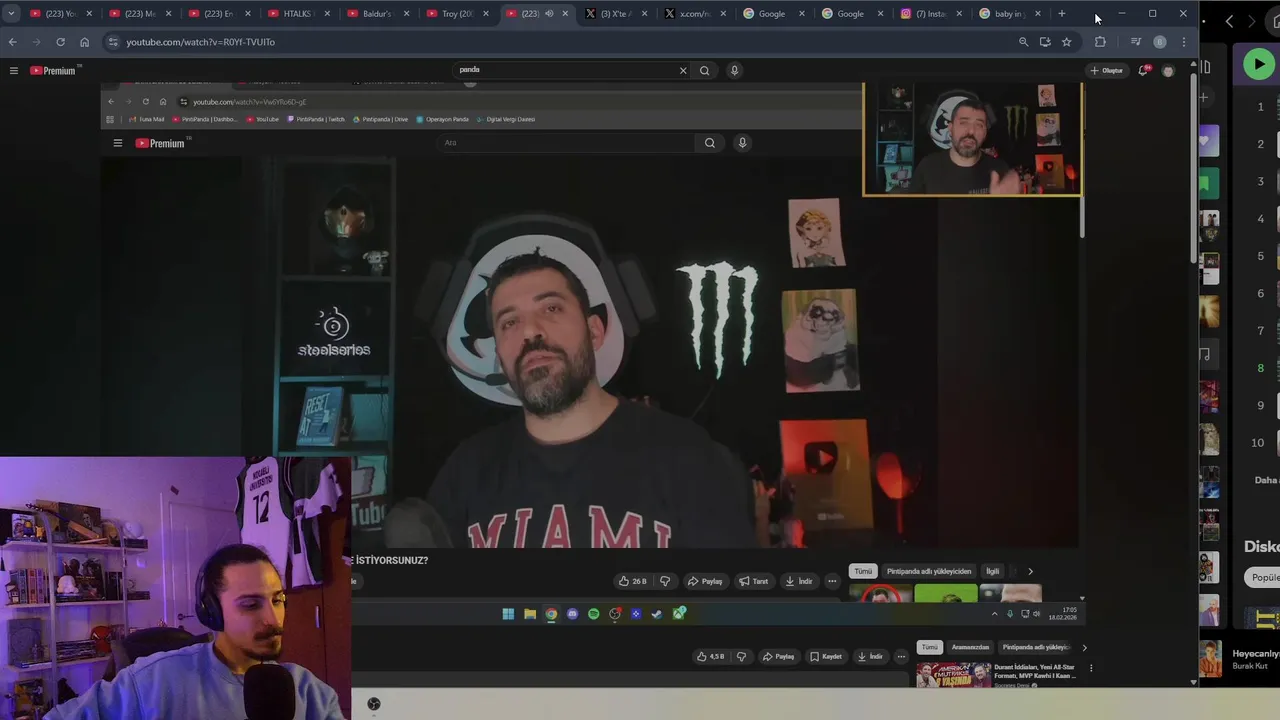Go back in Chrome
The image size is (1280, 720).
point(12,42)
